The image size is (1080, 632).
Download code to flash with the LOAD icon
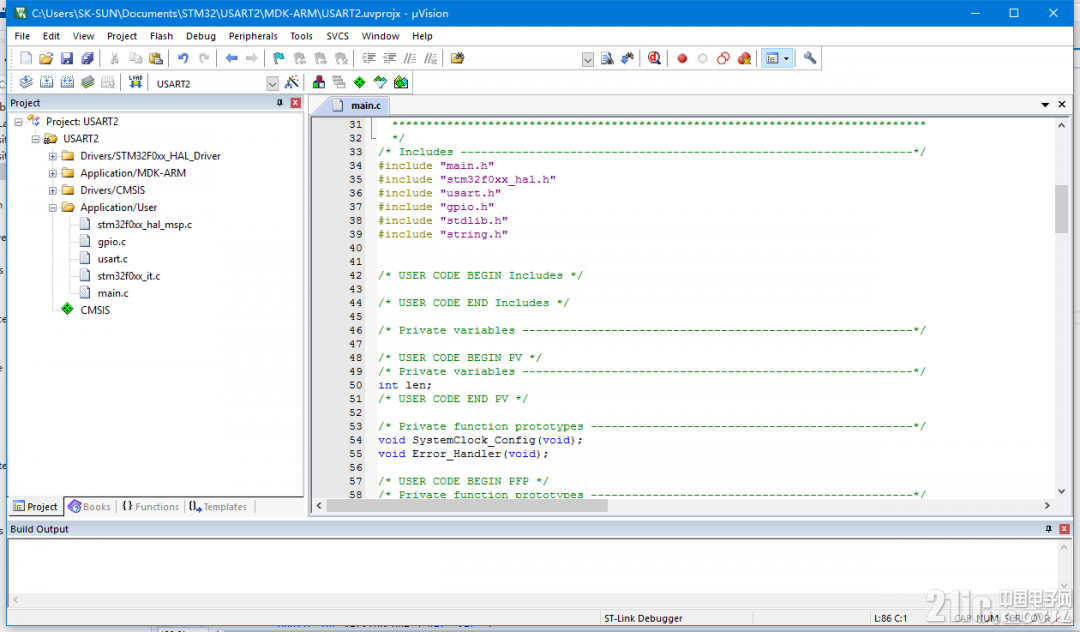tap(136, 83)
